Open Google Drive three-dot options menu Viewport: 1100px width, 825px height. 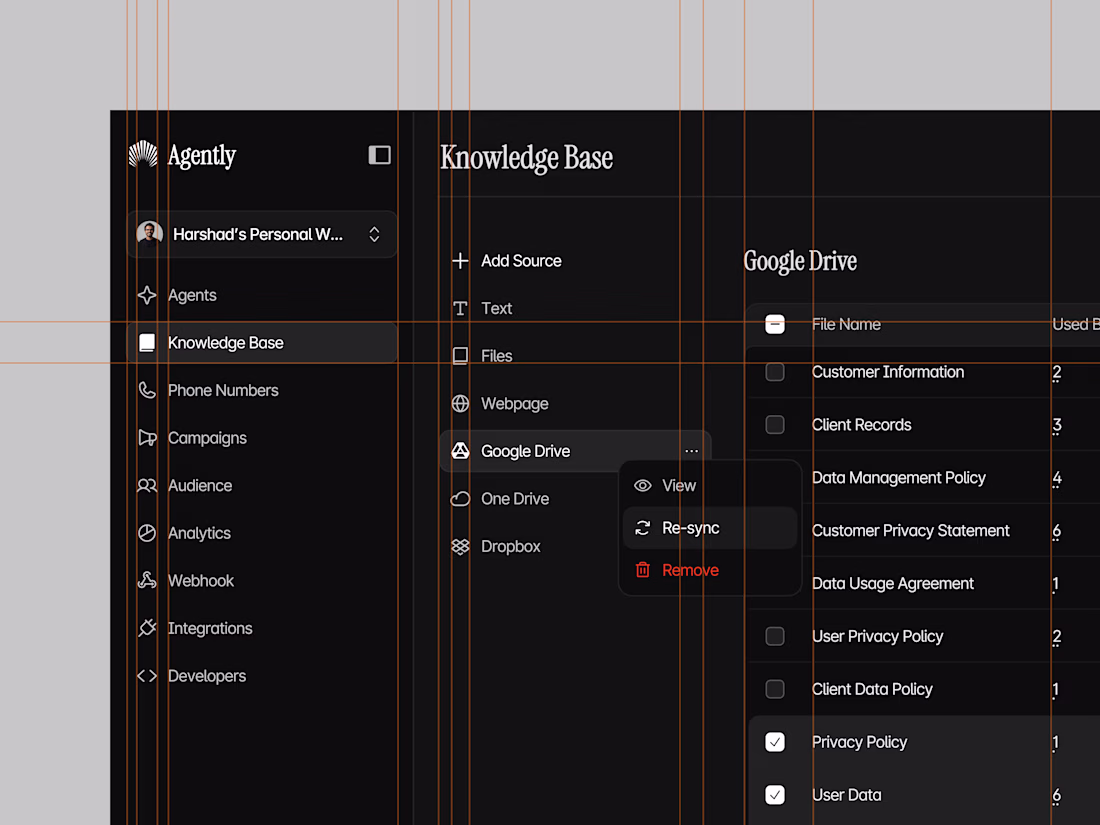(692, 451)
